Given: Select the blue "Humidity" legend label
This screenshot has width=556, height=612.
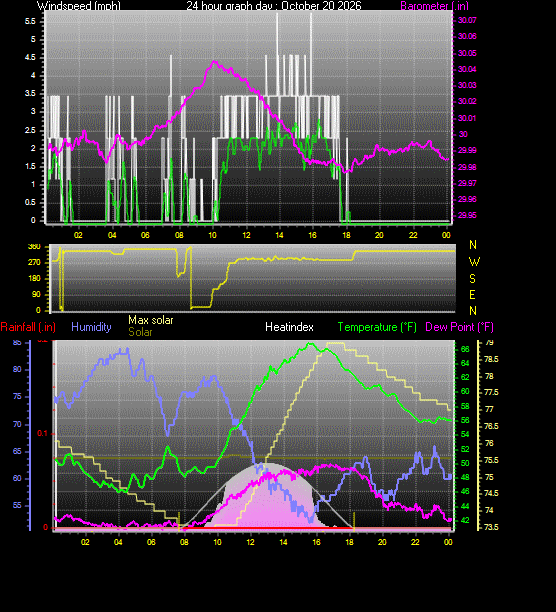Looking at the screenshot, I should tap(91, 327).
